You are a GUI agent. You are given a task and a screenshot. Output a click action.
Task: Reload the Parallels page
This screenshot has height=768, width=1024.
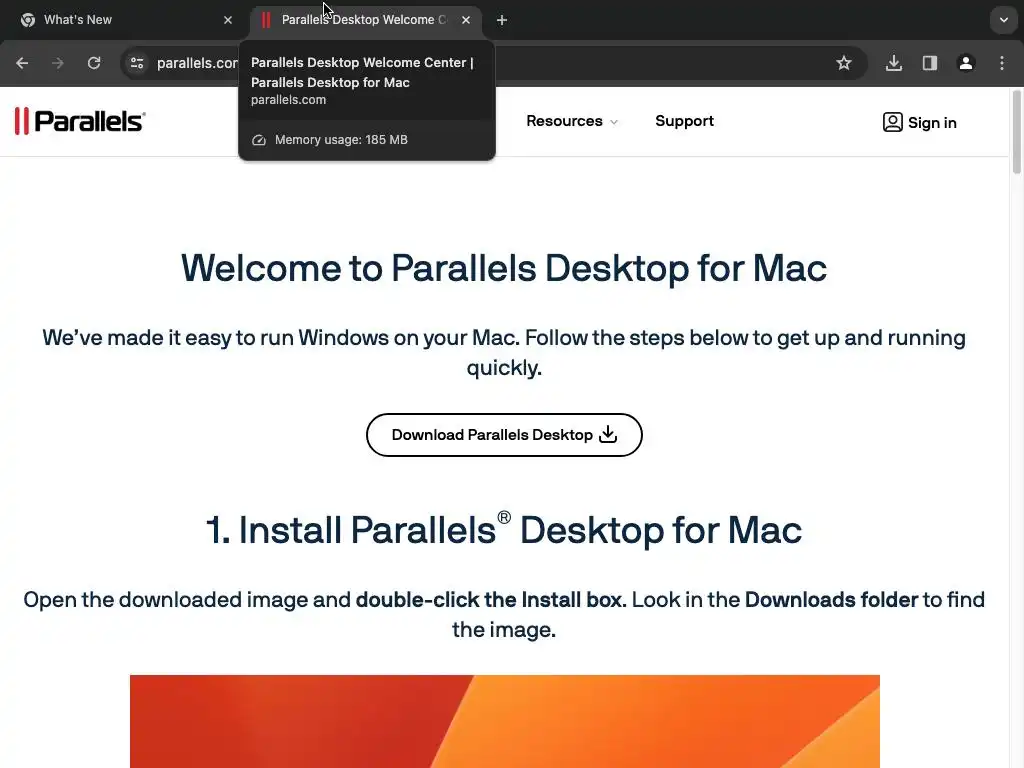pyautogui.click(x=94, y=63)
